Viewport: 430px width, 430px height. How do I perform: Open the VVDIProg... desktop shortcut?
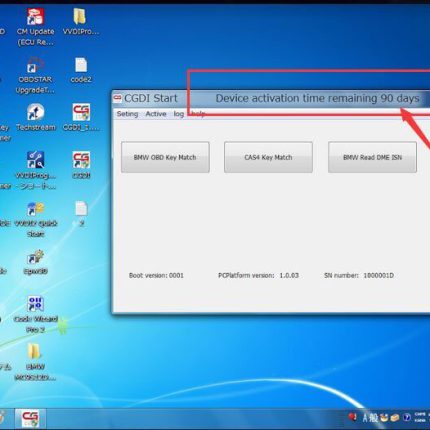pyautogui.click(x=36, y=171)
